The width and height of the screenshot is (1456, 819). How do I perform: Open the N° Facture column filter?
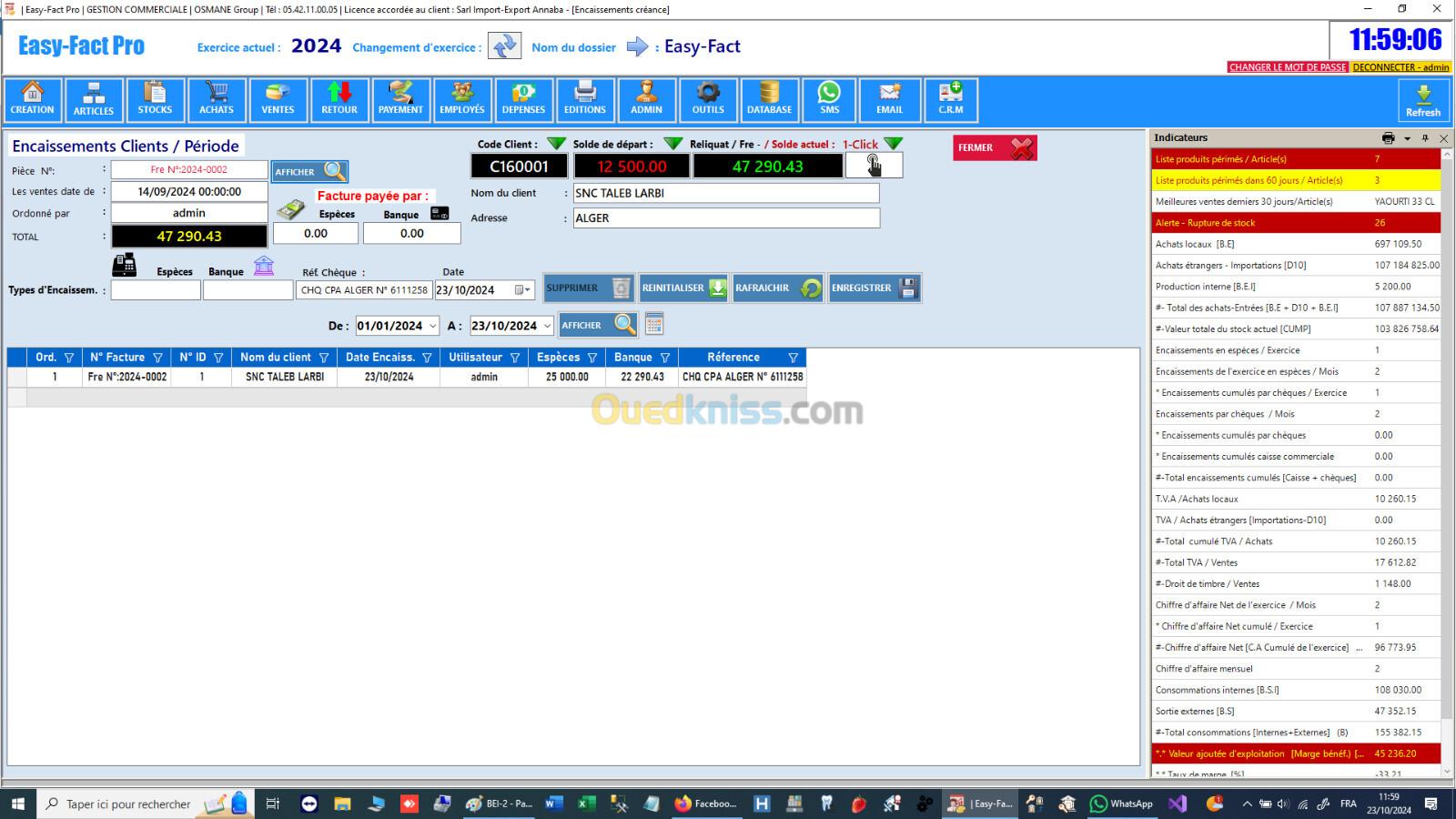tap(157, 358)
